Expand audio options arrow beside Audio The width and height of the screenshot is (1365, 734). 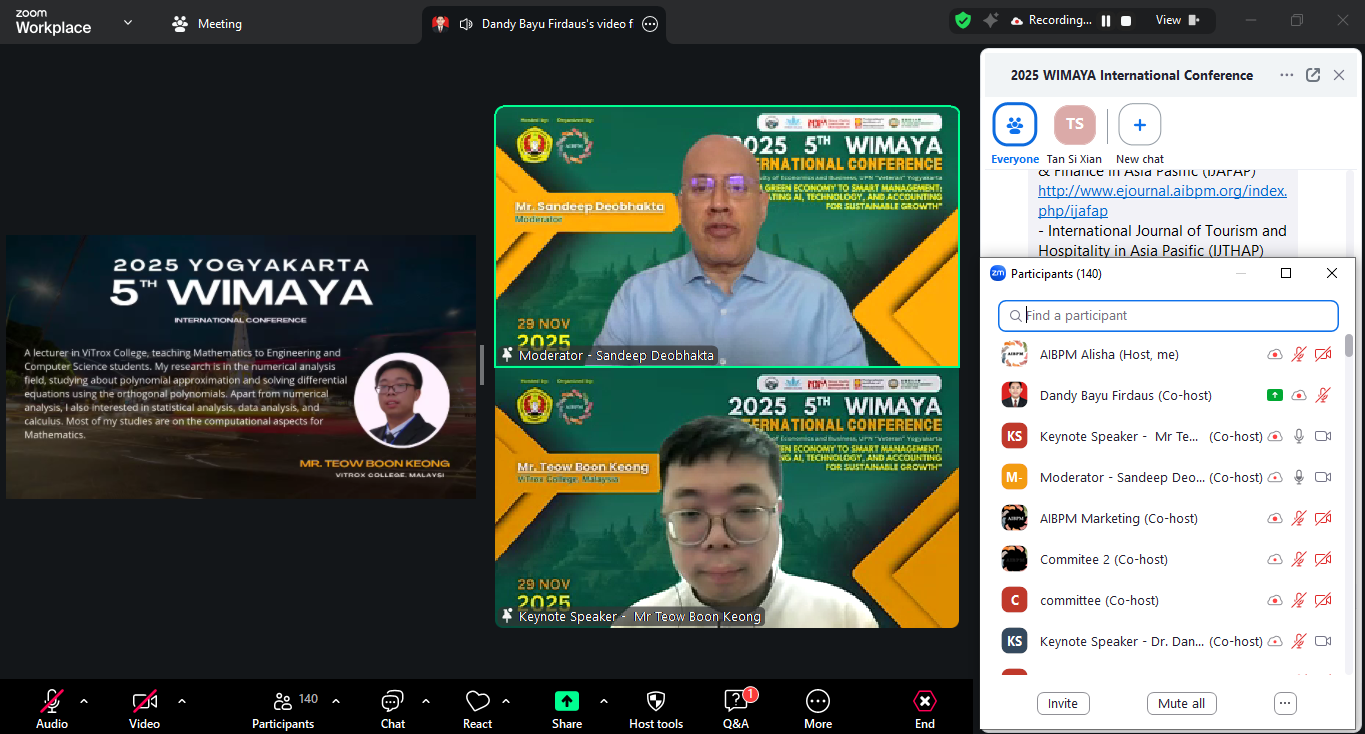coord(84,701)
